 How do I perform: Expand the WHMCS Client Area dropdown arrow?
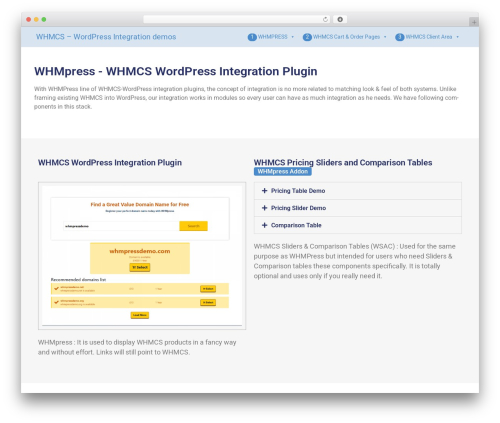pyautogui.click(x=457, y=37)
